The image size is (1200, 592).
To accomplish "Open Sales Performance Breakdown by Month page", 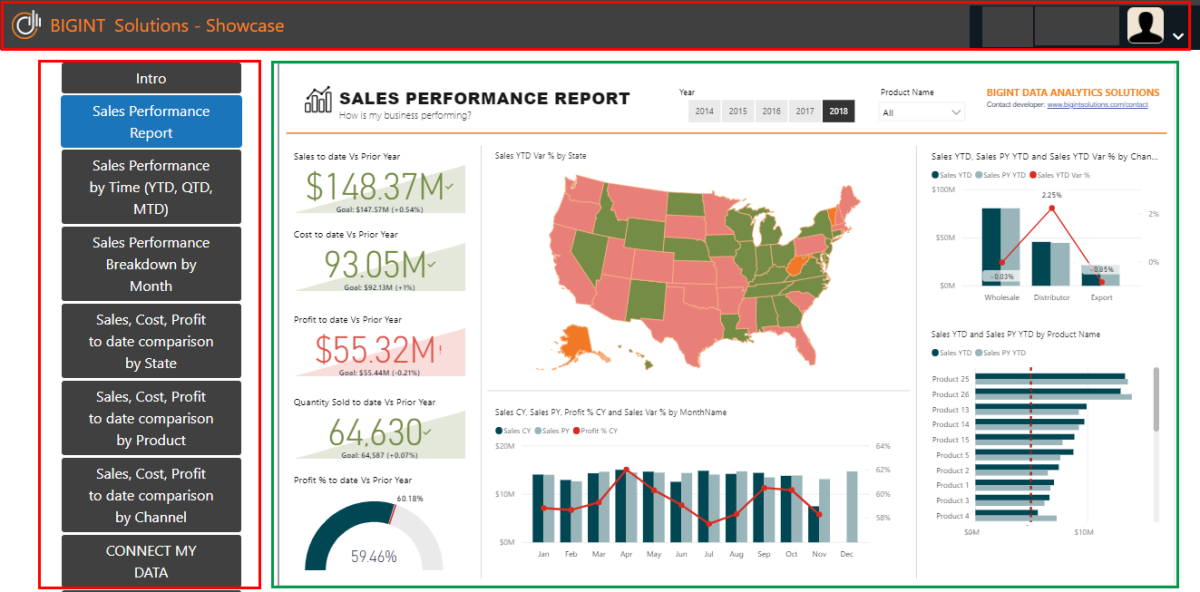I will click(151, 263).
